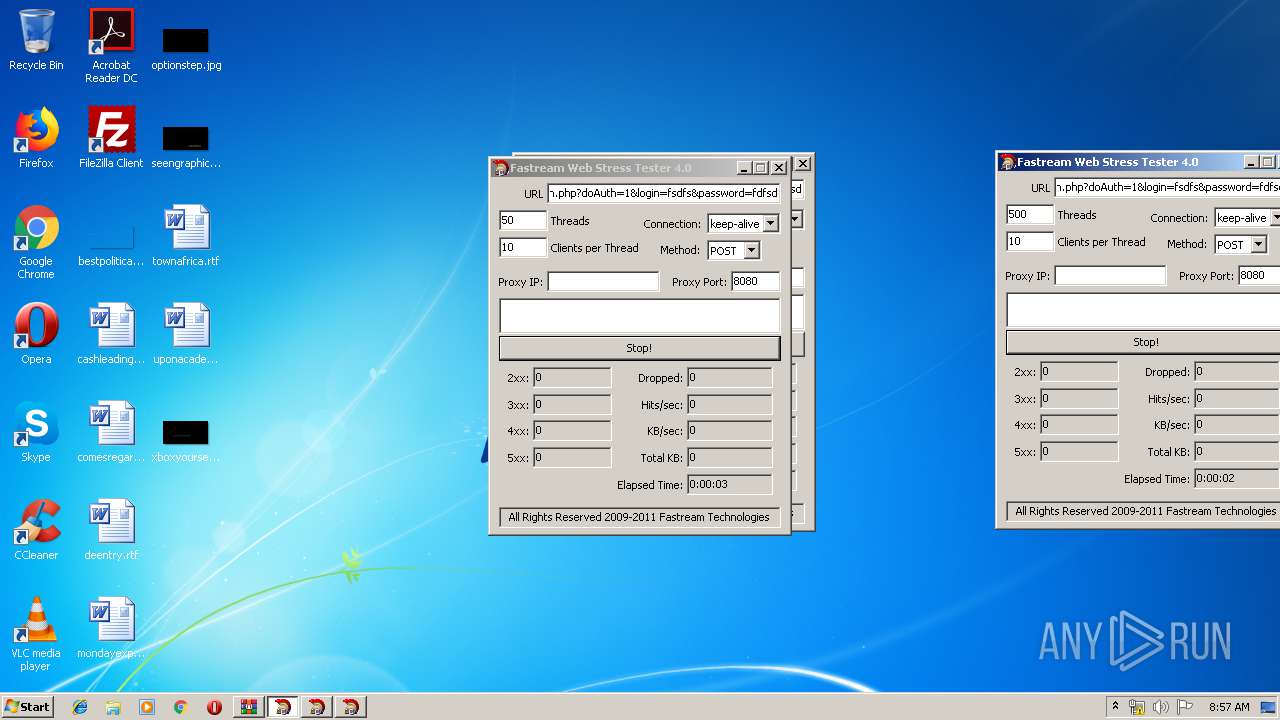This screenshot has height=720, width=1280.
Task: Launch Acrobat Reader DC from desktop
Action: click(x=111, y=45)
